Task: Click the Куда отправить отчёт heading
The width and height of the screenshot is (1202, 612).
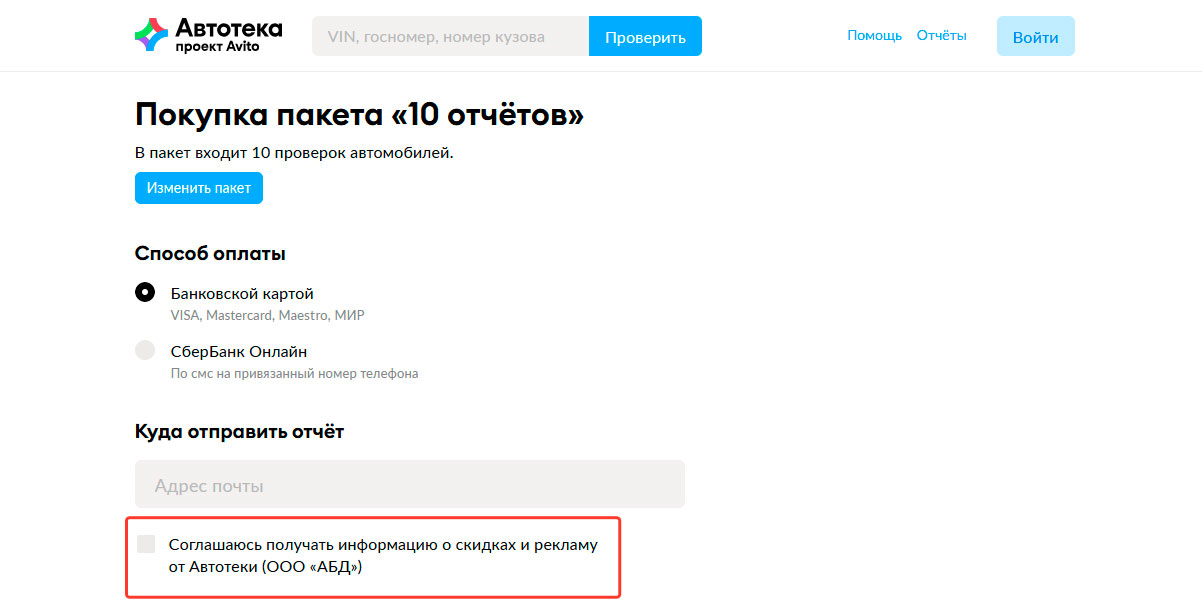Action: (239, 432)
